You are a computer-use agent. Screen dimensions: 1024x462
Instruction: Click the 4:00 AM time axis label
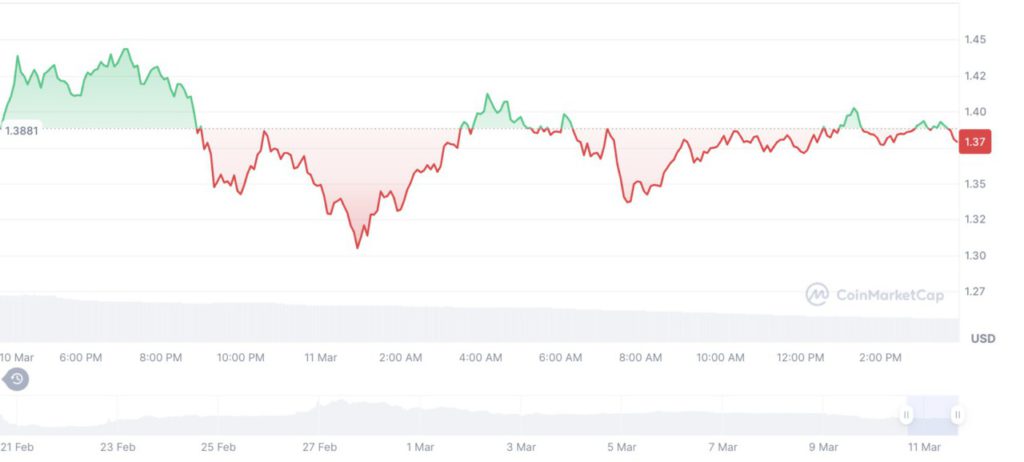tap(480, 357)
